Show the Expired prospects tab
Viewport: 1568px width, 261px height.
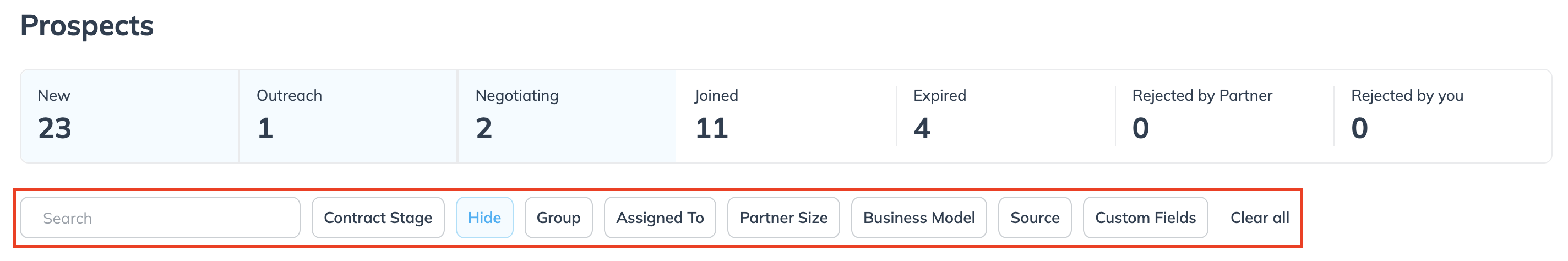[x=1004, y=116]
